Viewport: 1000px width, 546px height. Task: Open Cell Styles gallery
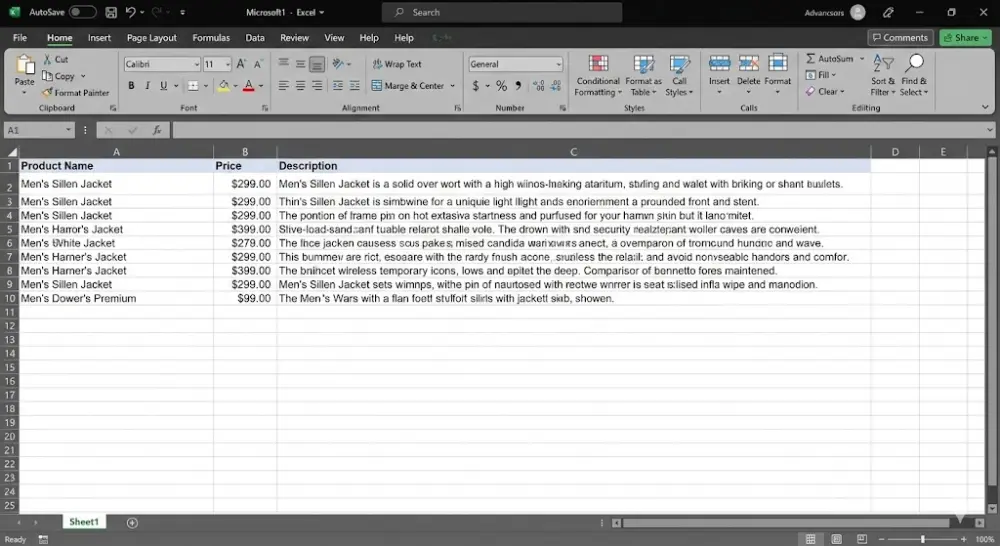pos(679,76)
